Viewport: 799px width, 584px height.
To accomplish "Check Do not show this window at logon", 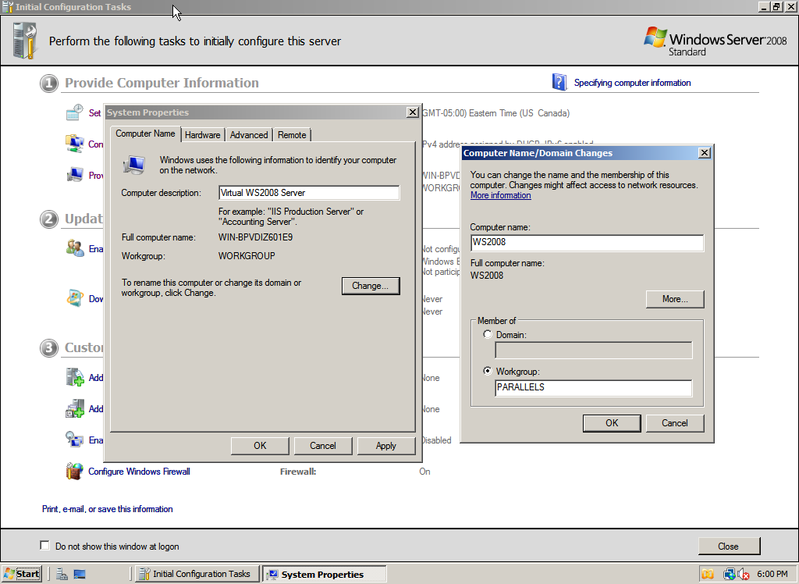I will tap(45, 546).
